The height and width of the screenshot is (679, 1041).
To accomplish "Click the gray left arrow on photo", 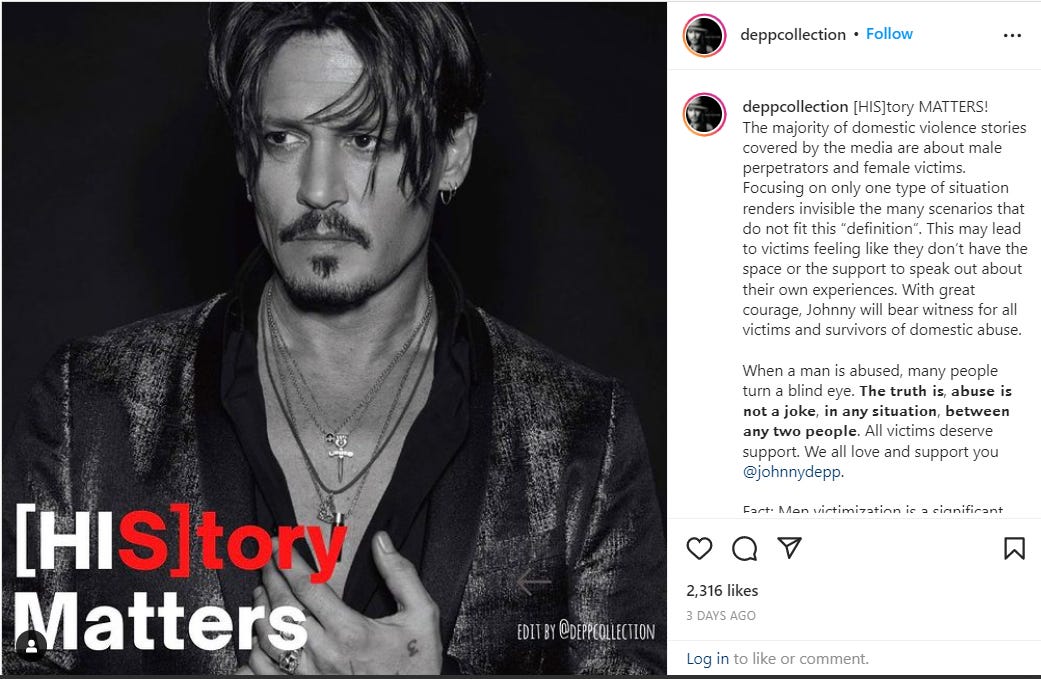I will click(534, 582).
